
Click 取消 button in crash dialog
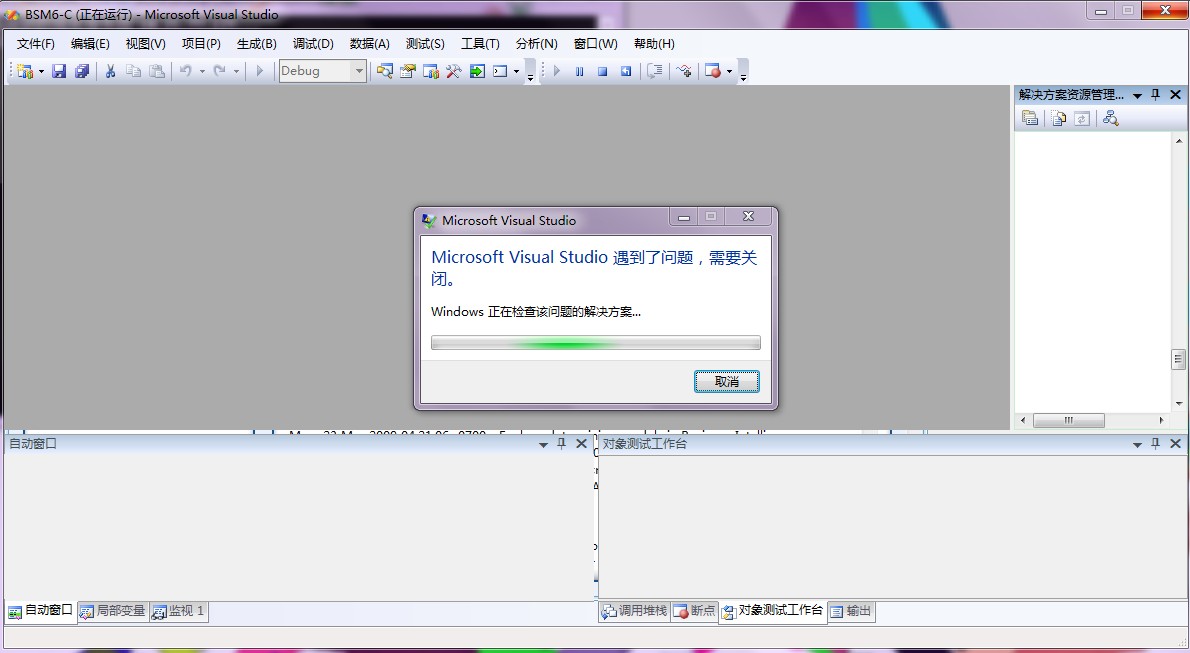click(726, 381)
